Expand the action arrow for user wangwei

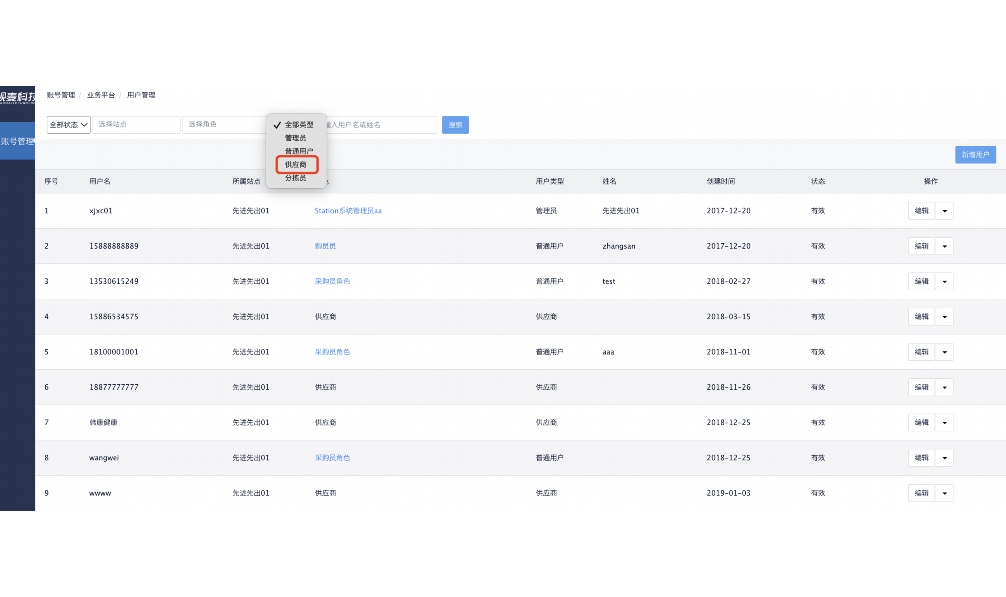pyautogui.click(x=944, y=458)
